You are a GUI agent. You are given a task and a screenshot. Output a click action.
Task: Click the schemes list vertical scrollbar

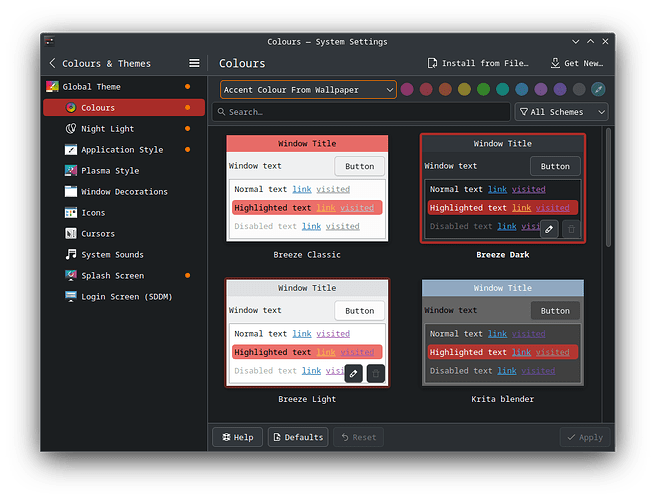[x=608, y=187]
